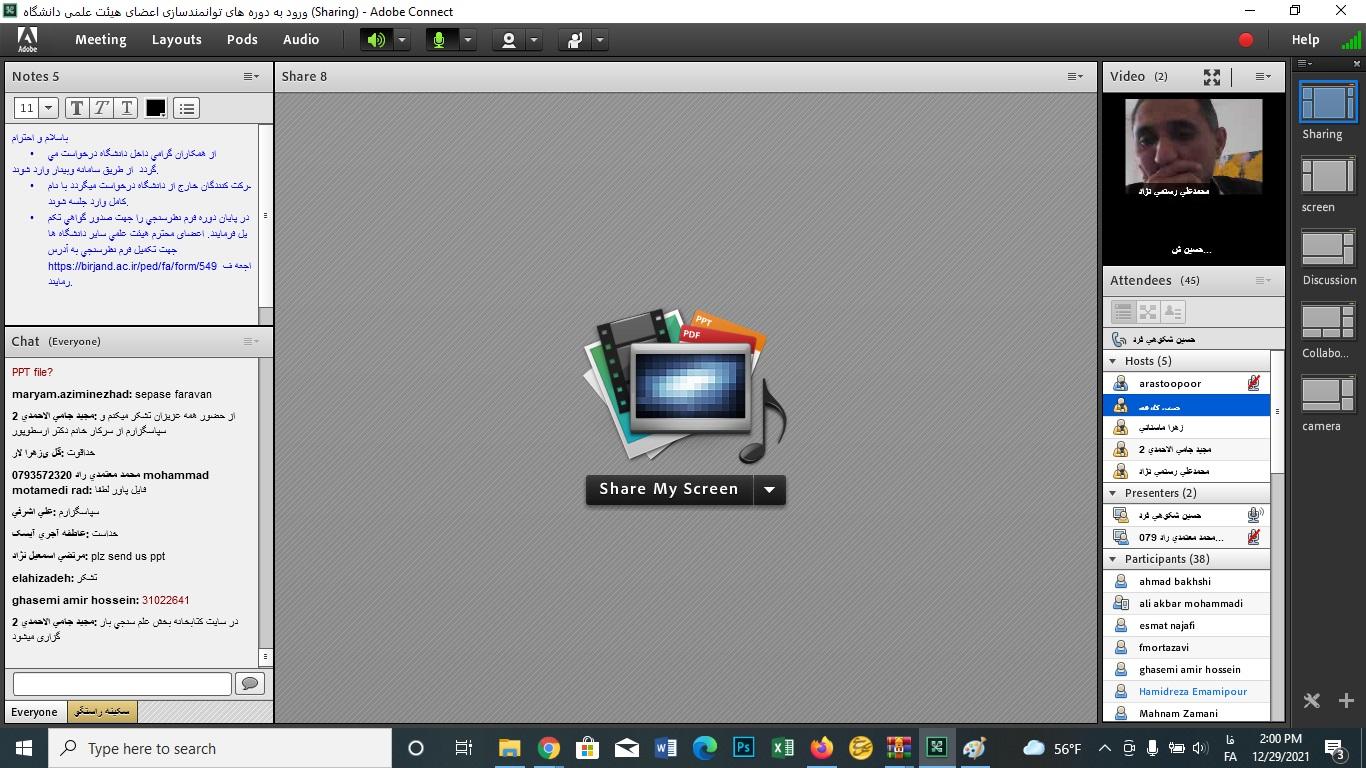The width and height of the screenshot is (1366, 768).
Task: Open the Help menu
Action: pos(1305,40)
